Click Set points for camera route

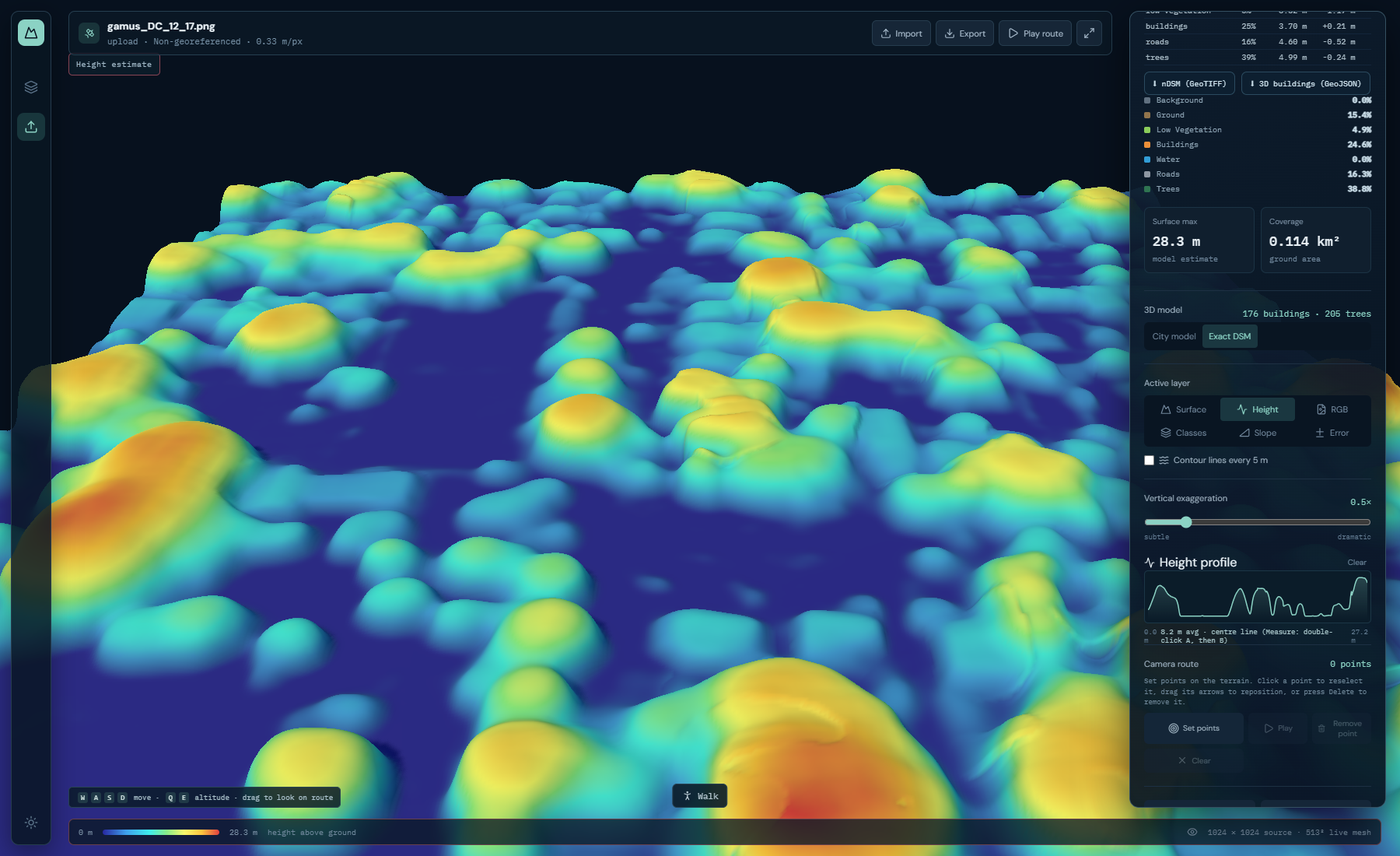[x=1194, y=728]
